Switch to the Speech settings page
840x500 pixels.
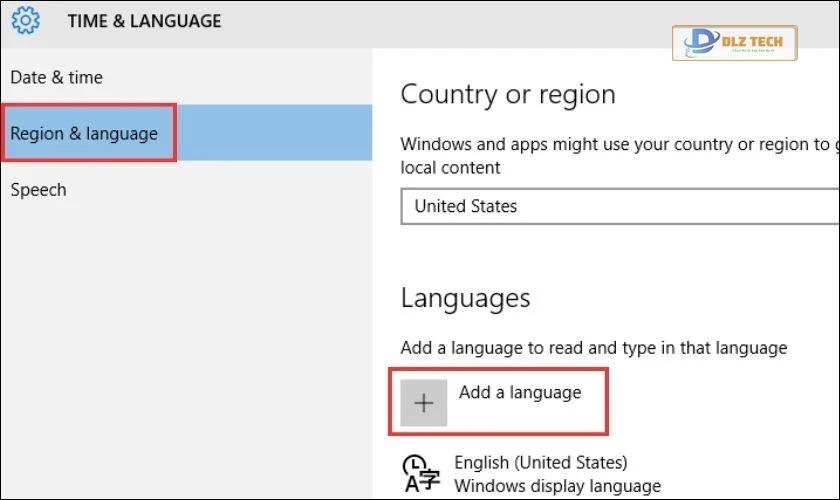tap(38, 189)
